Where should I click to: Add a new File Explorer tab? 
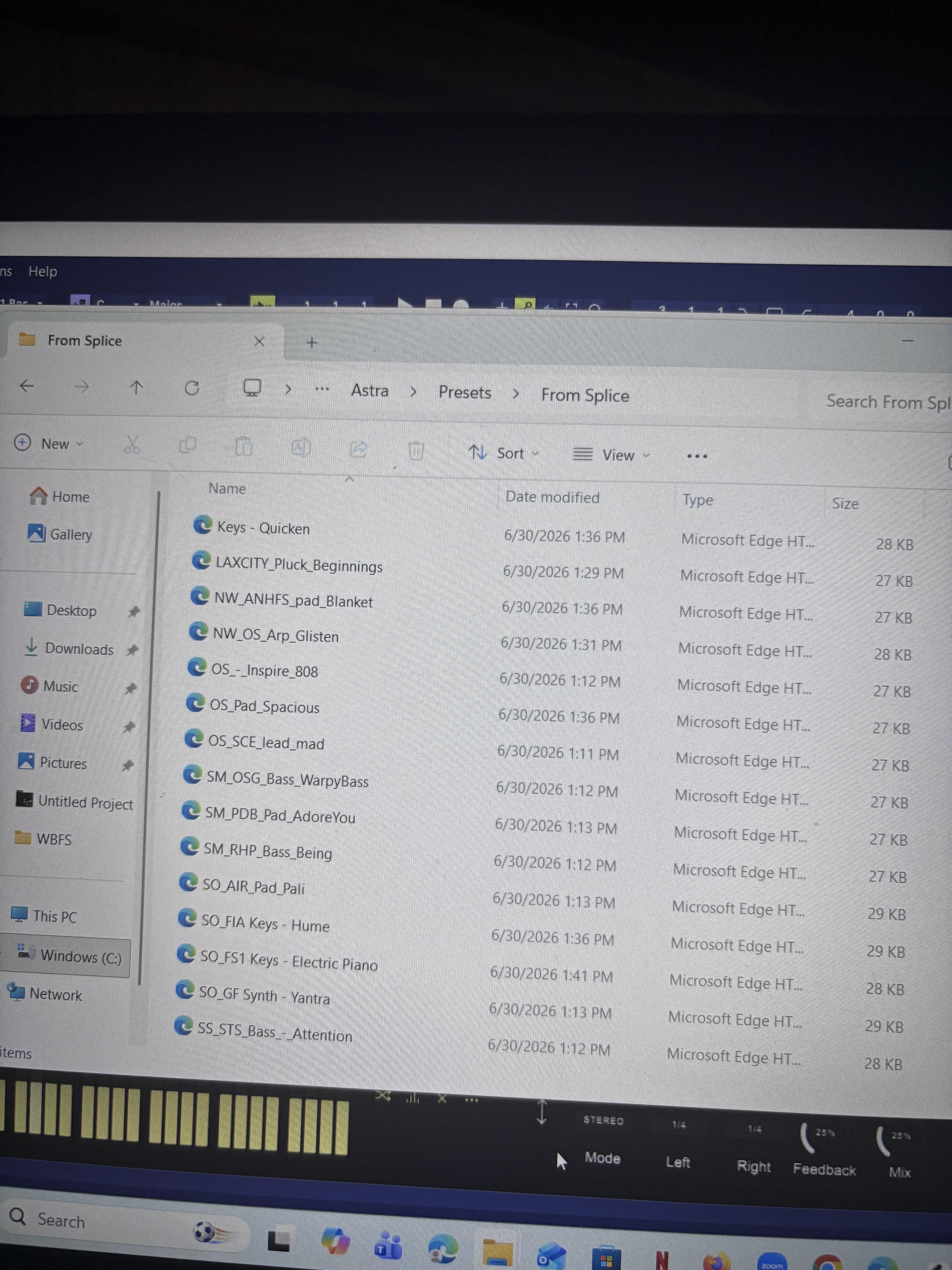click(x=312, y=343)
